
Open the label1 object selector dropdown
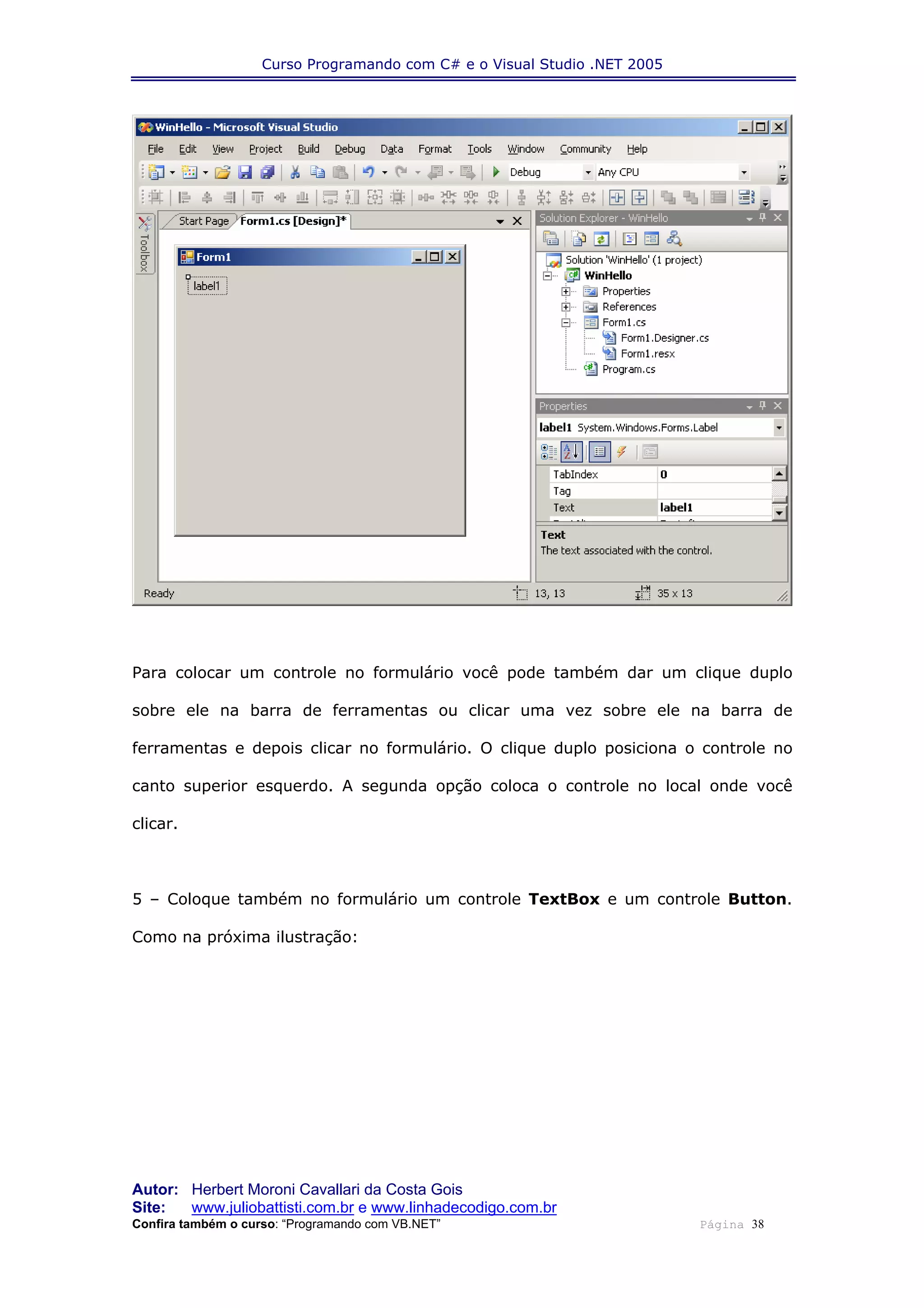778,427
